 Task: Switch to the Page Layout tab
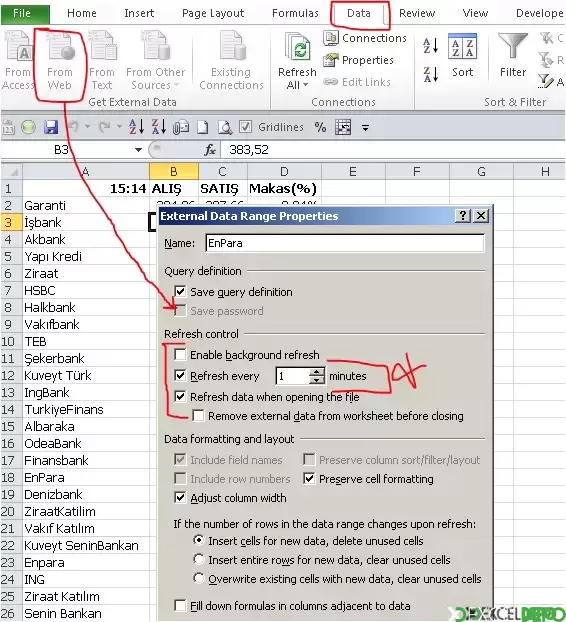pos(213,13)
